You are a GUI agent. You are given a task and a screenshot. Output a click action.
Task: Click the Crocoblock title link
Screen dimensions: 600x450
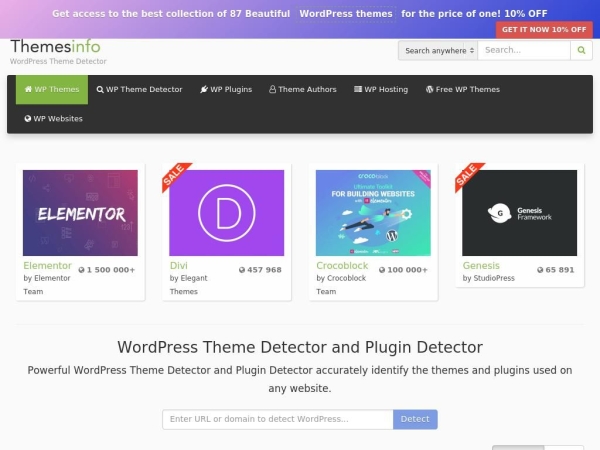[342, 266]
